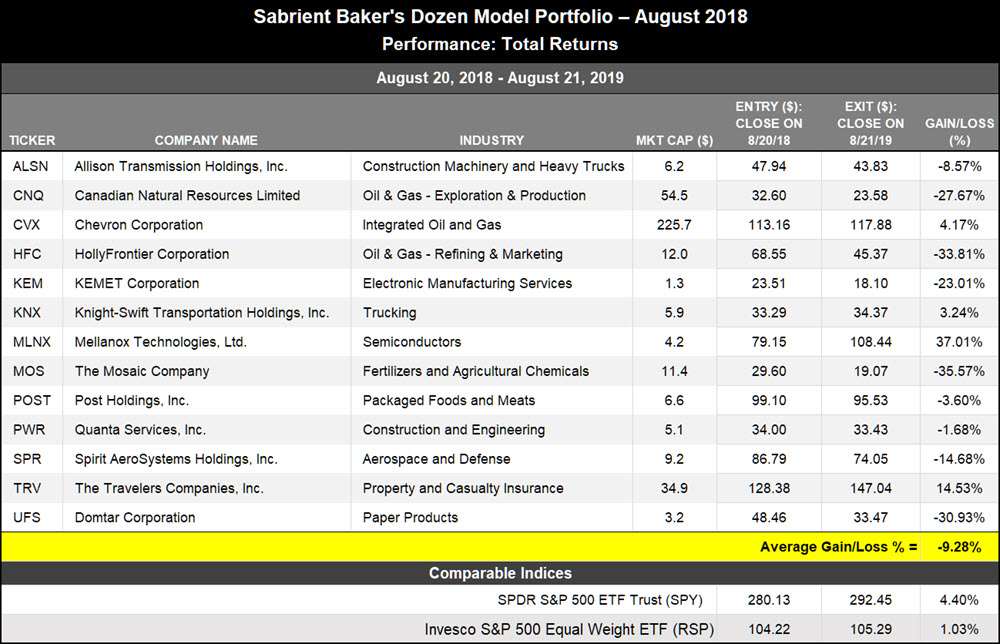
Task: Click Chevron Corporation company name
Action: coord(138,225)
